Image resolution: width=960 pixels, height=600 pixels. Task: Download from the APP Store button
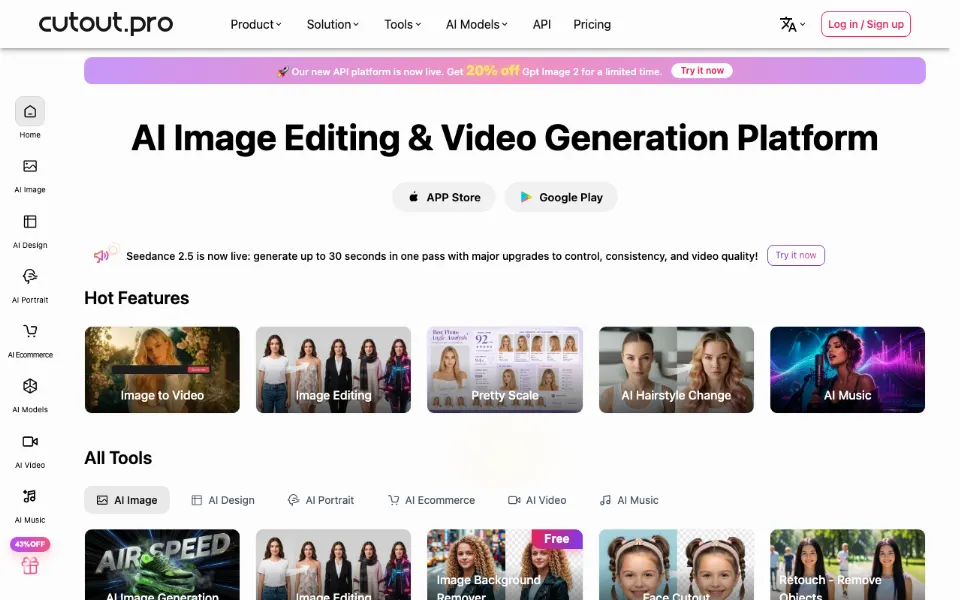click(444, 197)
